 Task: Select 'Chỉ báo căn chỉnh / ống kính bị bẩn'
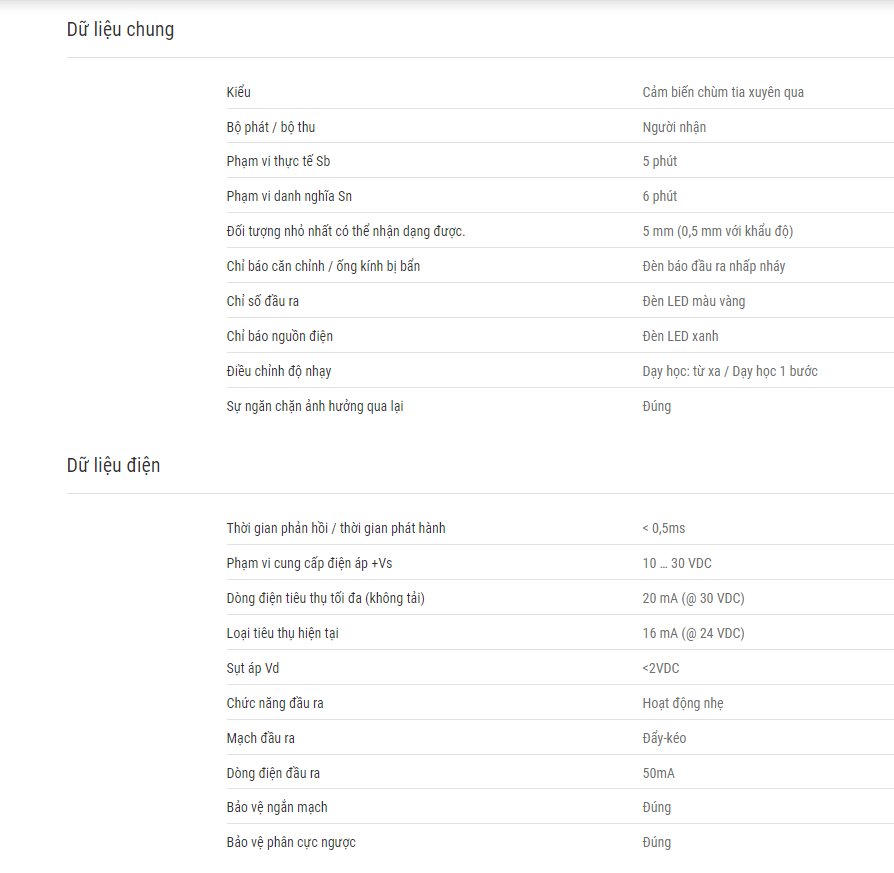[323, 266]
